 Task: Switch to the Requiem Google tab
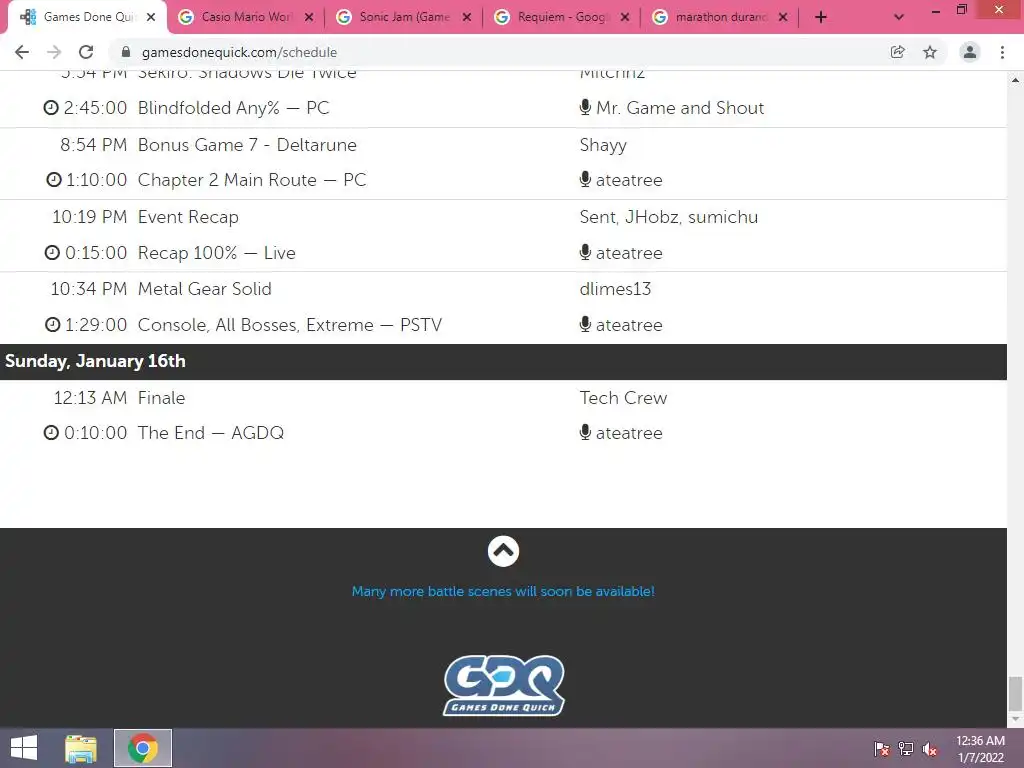pos(562,17)
